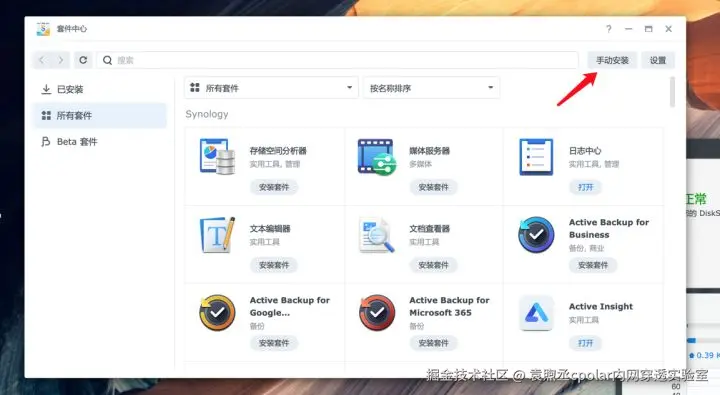Image resolution: width=720 pixels, height=395 pixels.
Task: Click 打开 for Active Insight
Action: [585, 343]
